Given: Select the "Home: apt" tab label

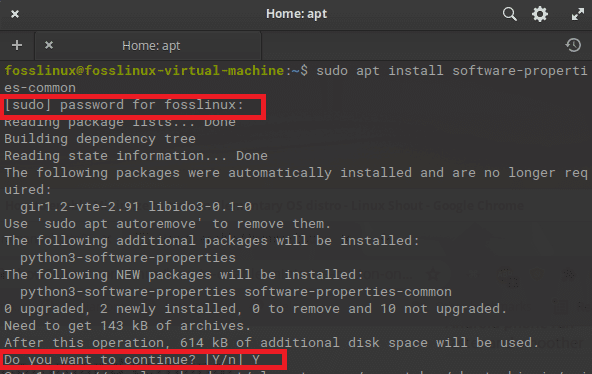Looking at the screenshot, I should (151, 46).
